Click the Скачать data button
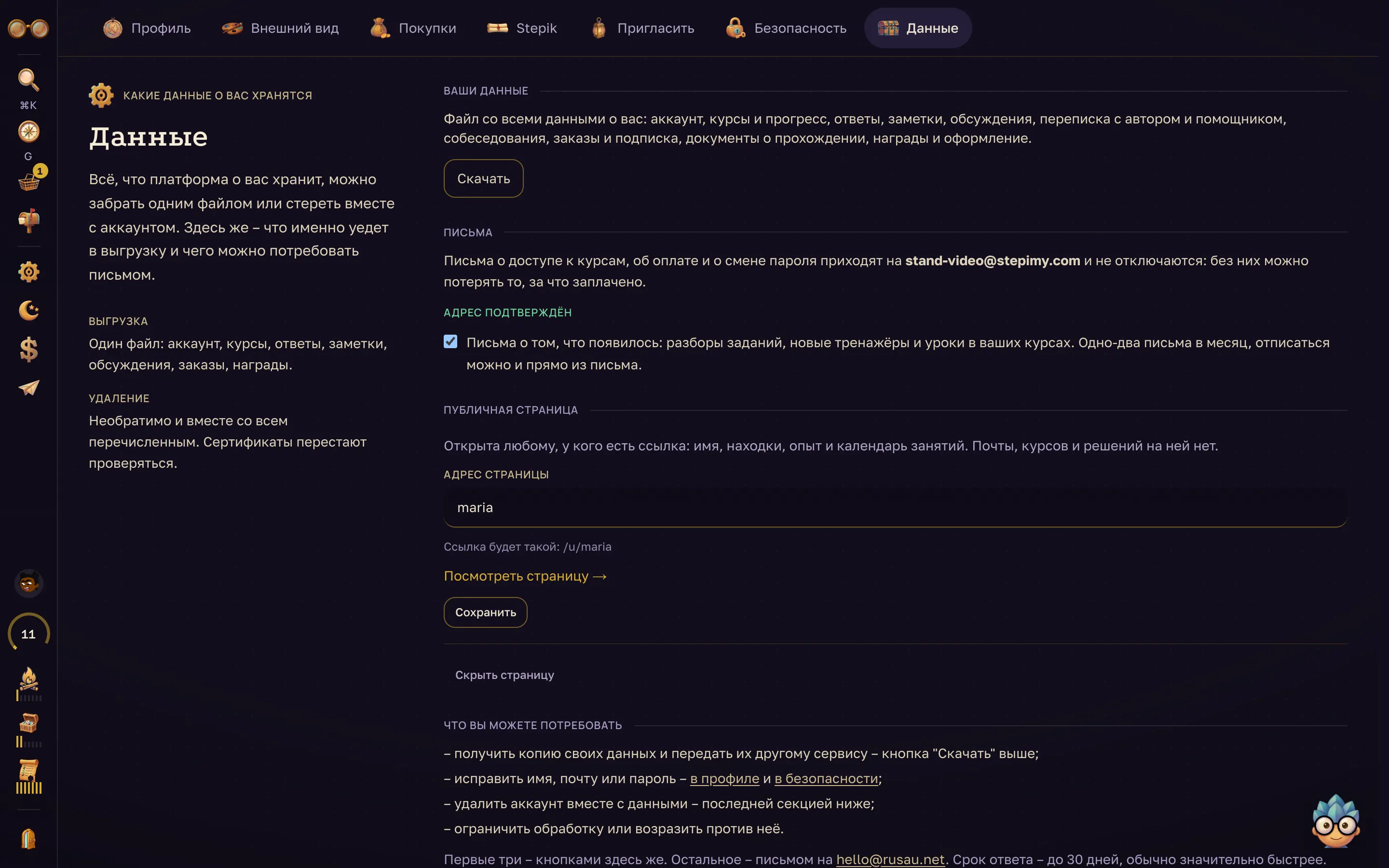The width and height of the screenshot is (1389, 868). coord(483,178)
